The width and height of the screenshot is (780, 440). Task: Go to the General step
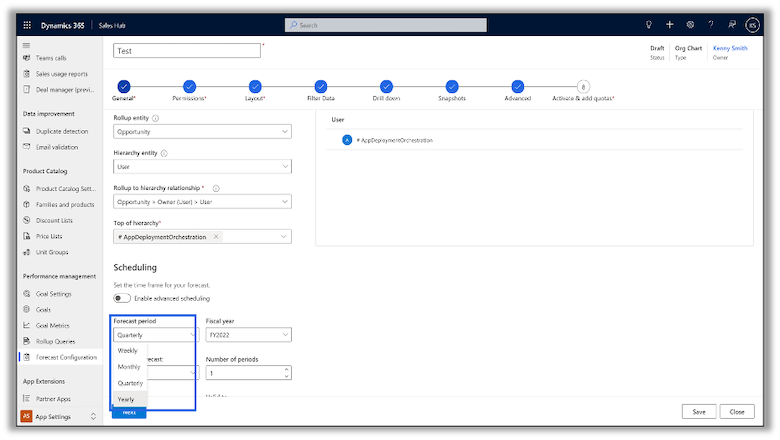(x=124, y=87)
